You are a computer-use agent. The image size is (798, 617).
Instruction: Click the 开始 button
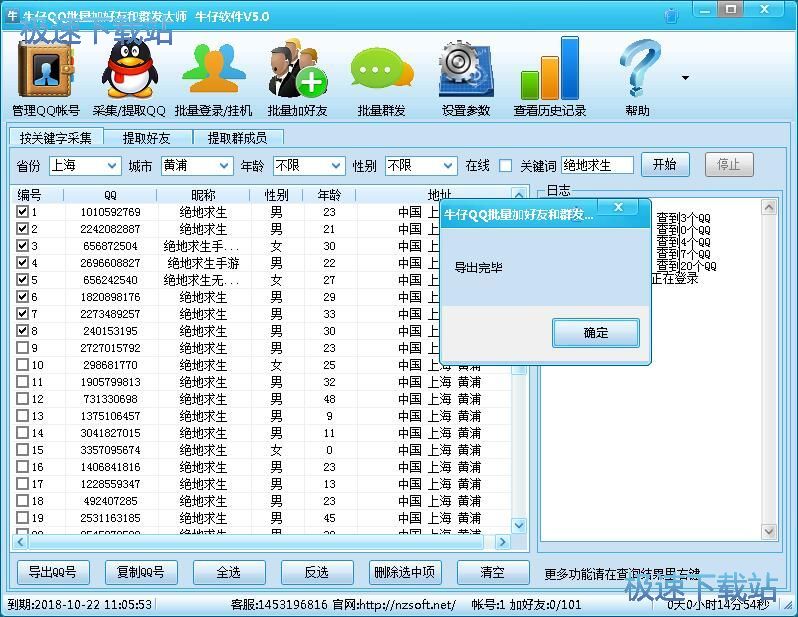pyautogui.click(x=665, y=164)
